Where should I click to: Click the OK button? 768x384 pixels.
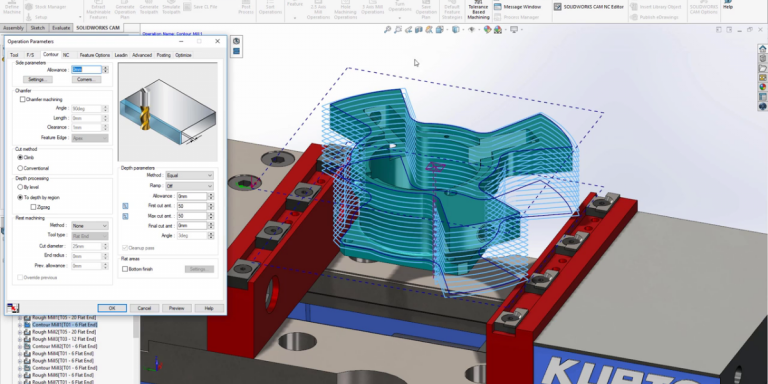pos(112,308)
